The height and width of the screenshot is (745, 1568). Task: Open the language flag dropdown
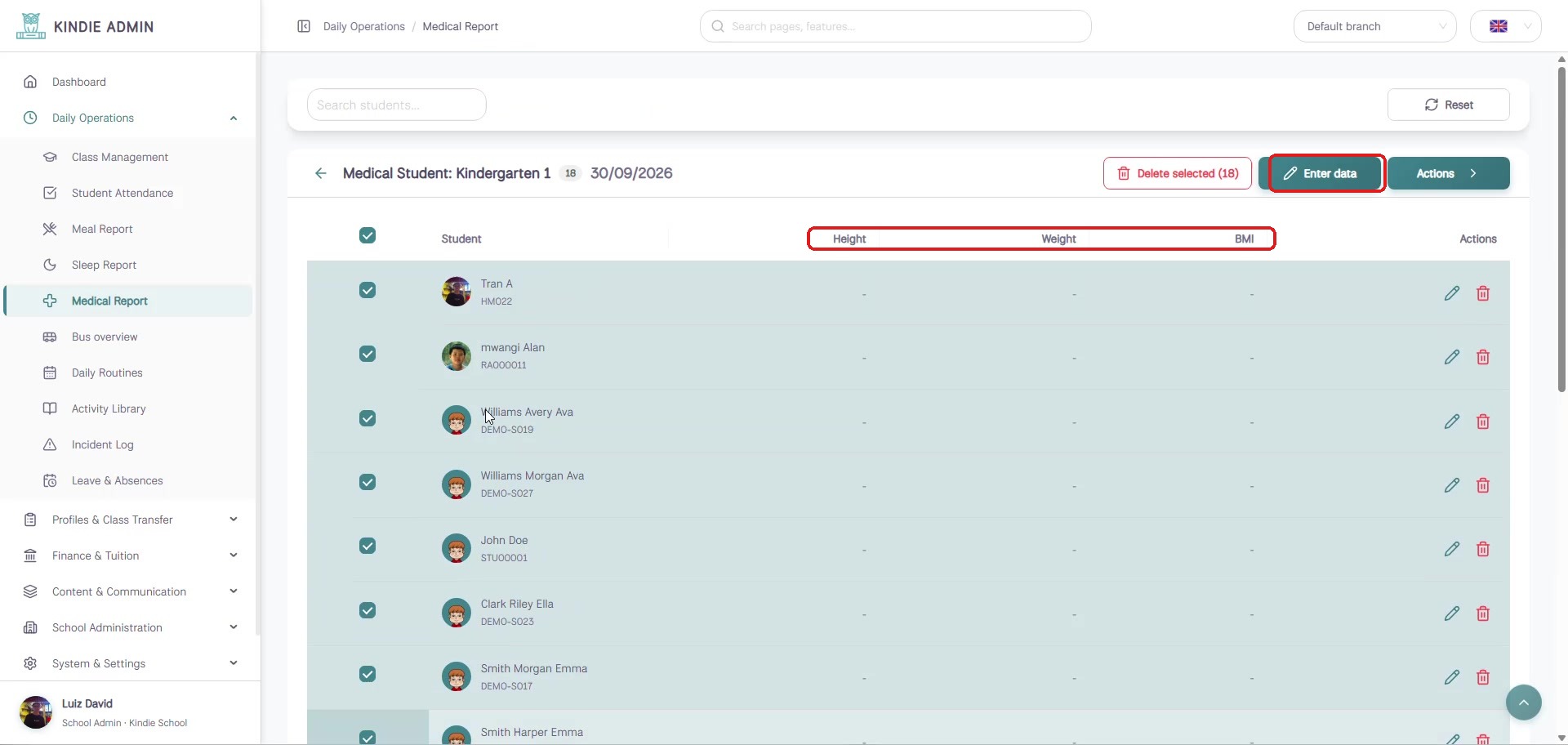click(1505, 26)
